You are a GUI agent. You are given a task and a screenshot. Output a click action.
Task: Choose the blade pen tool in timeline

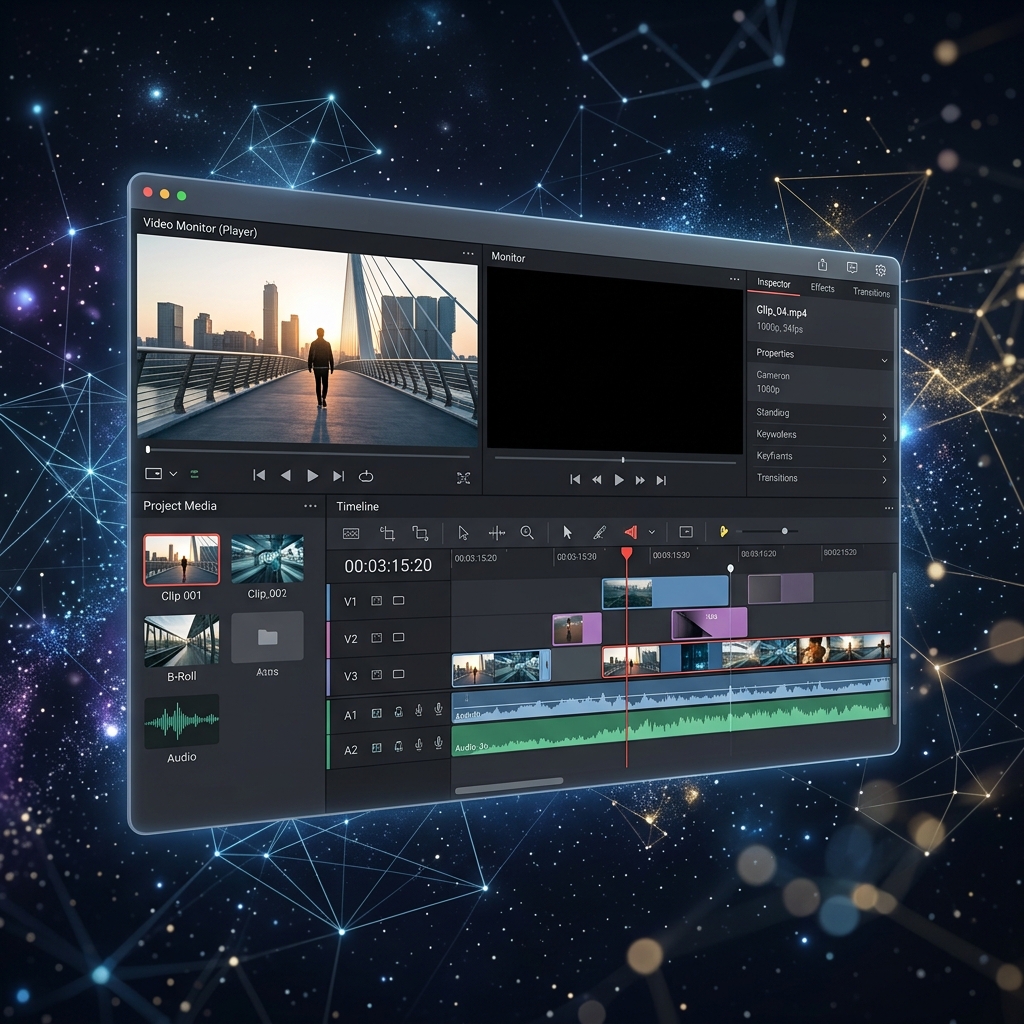coord(600,533)
